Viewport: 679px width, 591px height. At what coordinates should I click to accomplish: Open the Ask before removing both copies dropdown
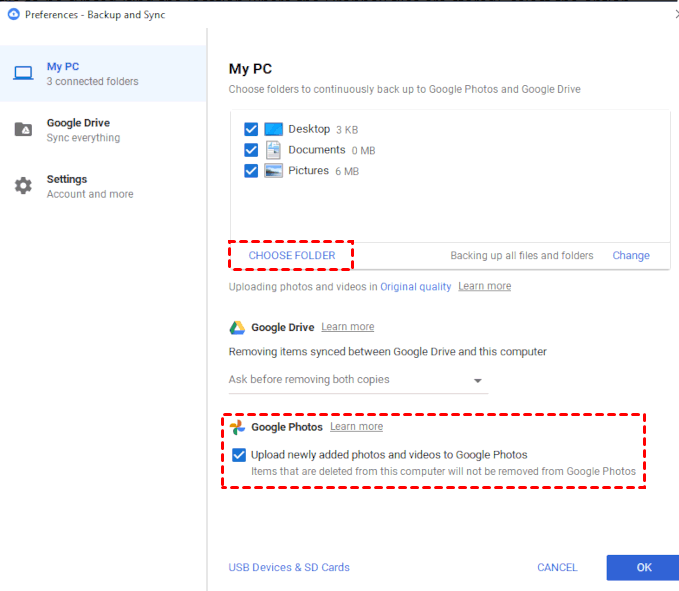pyautogui.click(x=358, y=380)
